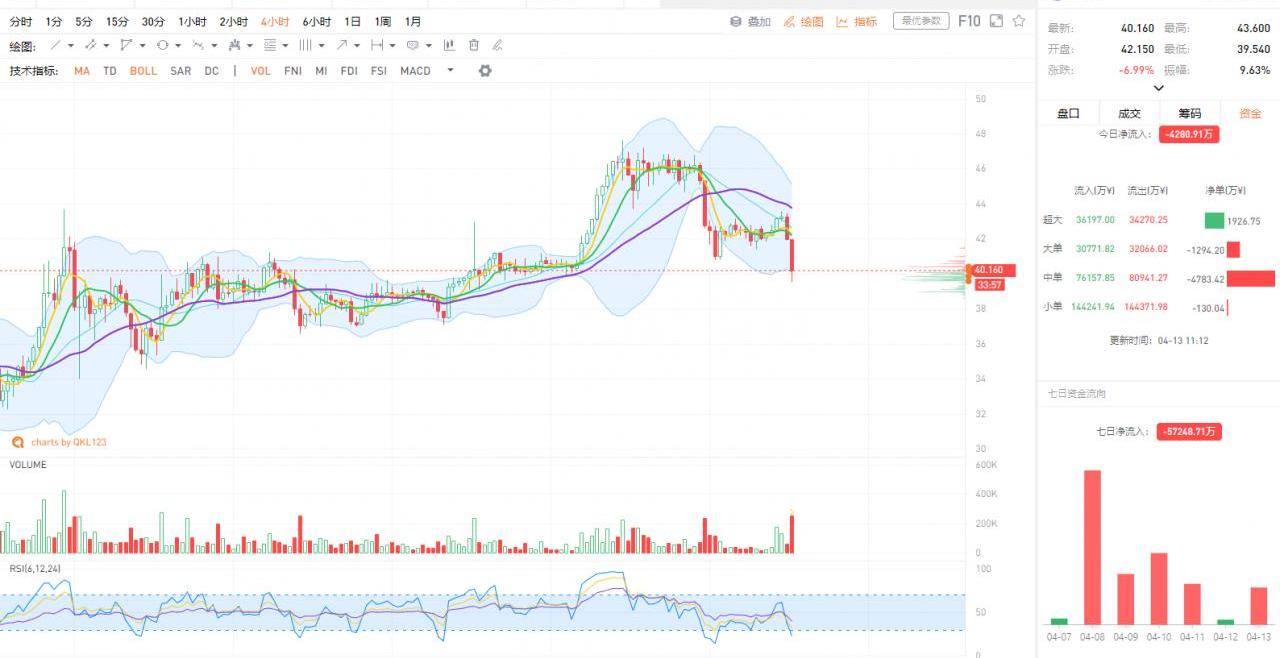
Task: Click the trash icon to delete drawings
Action: 474,45
